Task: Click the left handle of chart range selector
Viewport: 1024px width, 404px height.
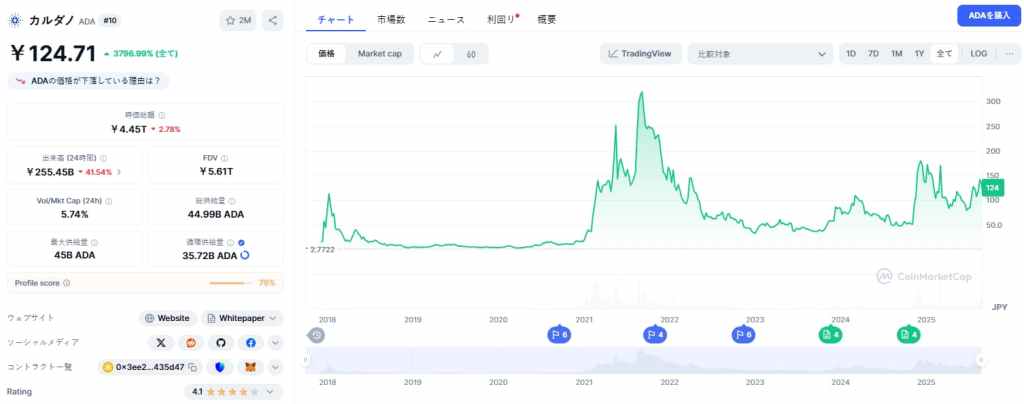Action: [x=305, y=360]
